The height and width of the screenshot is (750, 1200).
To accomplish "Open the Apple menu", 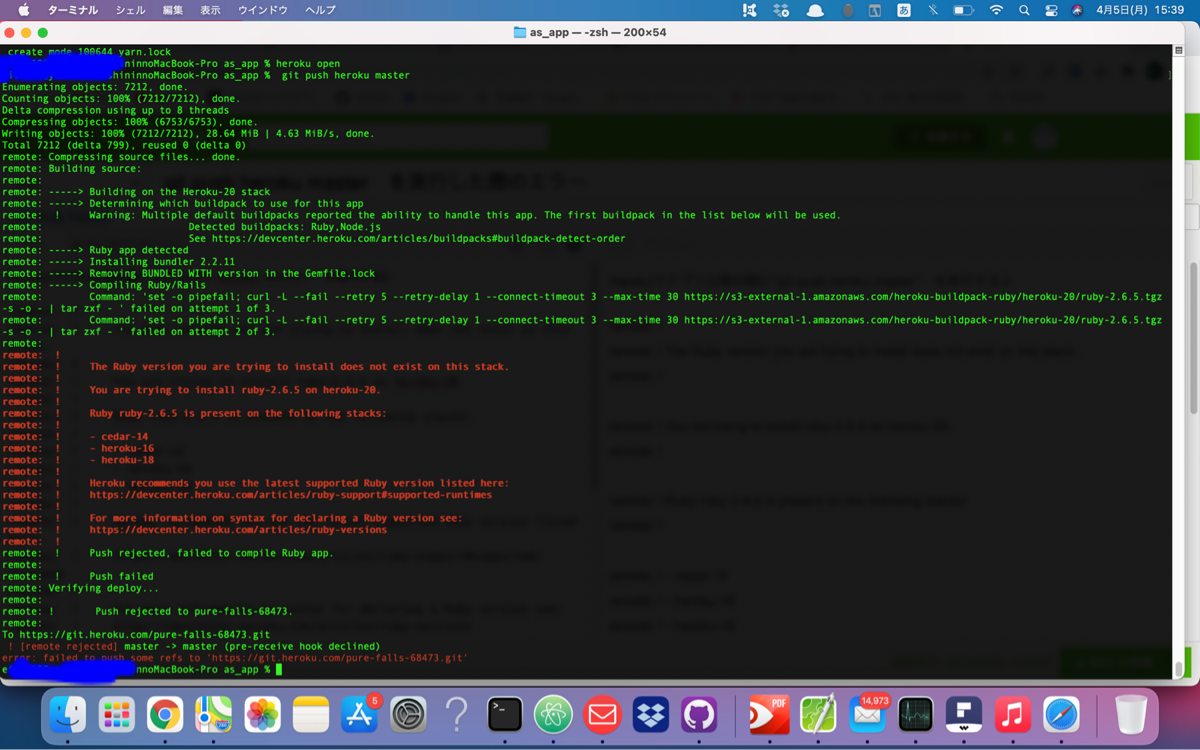I will point(24,10).
